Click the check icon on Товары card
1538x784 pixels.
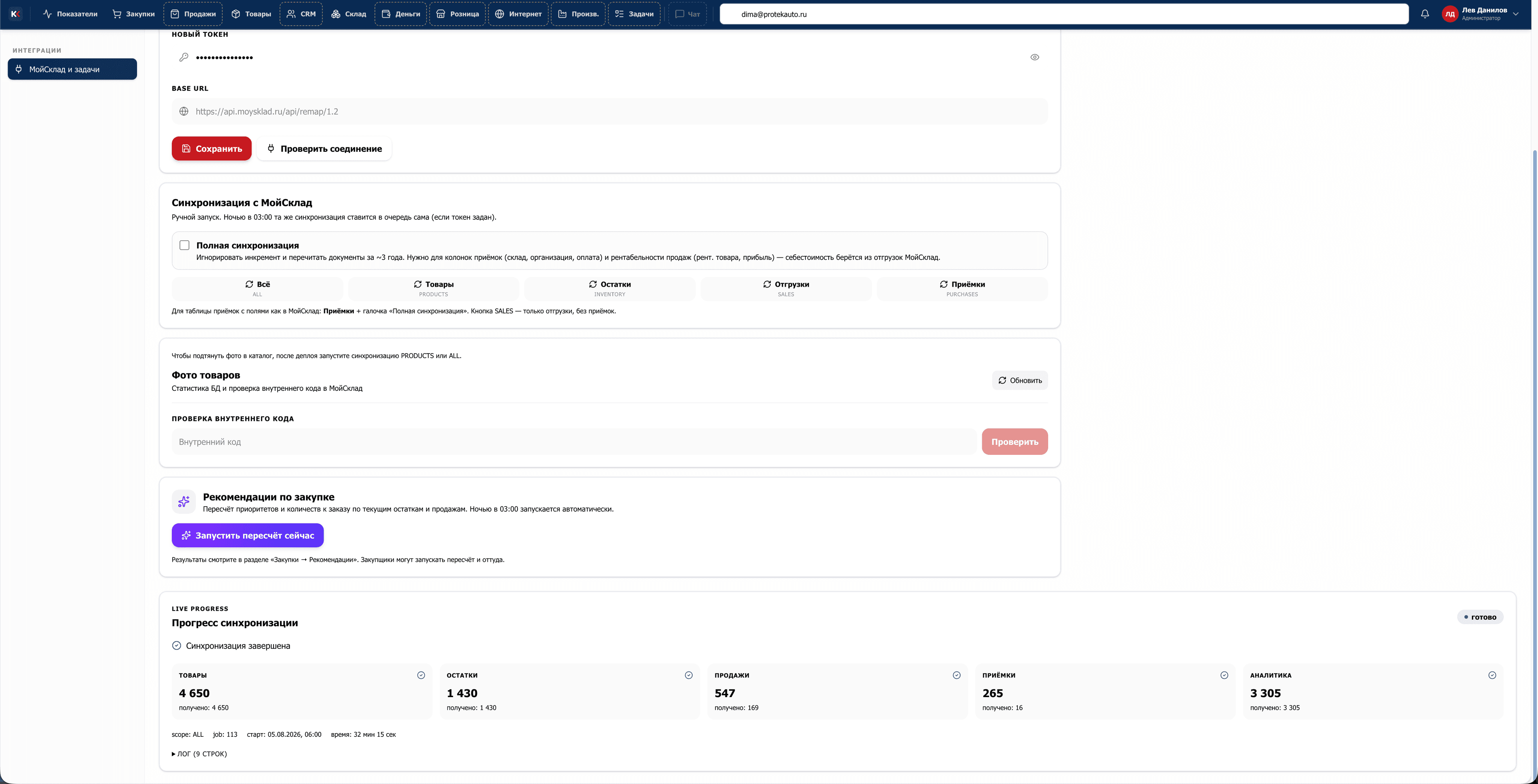click(421, 675)
